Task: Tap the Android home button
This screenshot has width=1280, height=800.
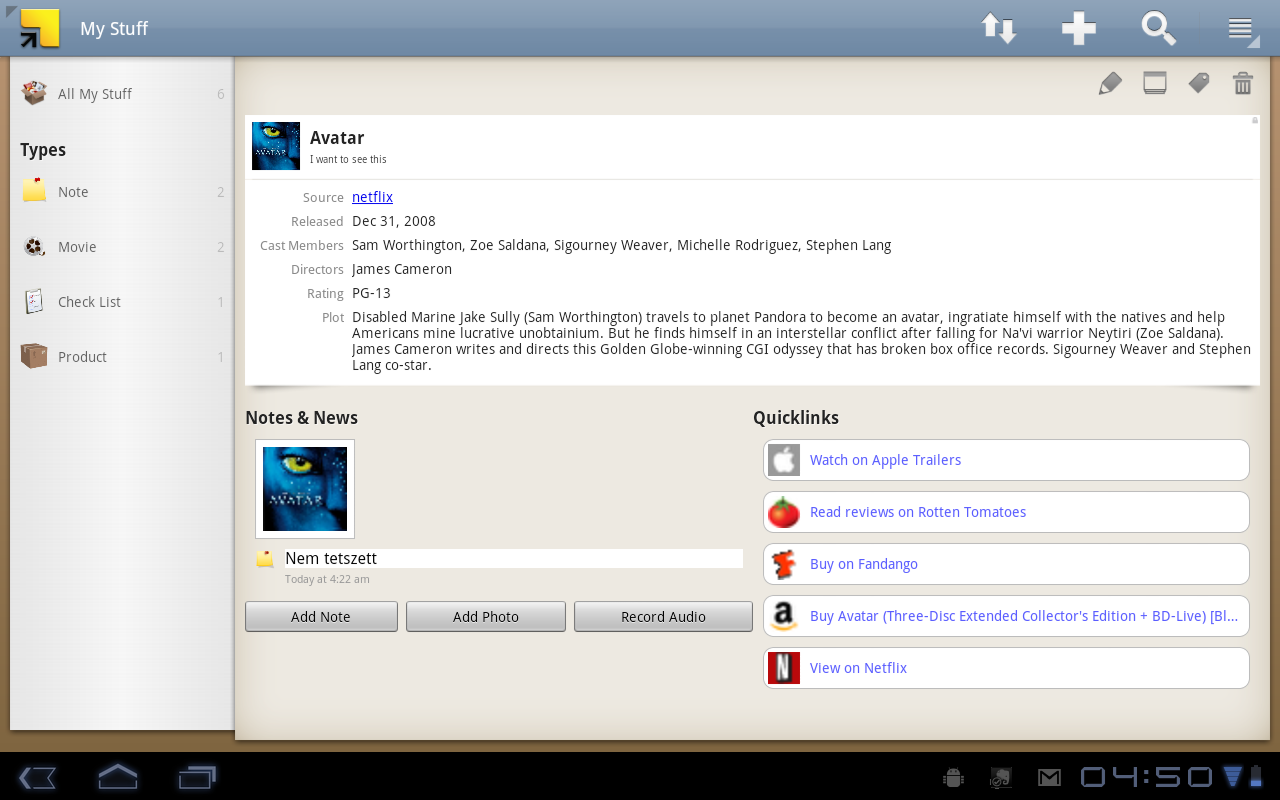Action: 117,777
